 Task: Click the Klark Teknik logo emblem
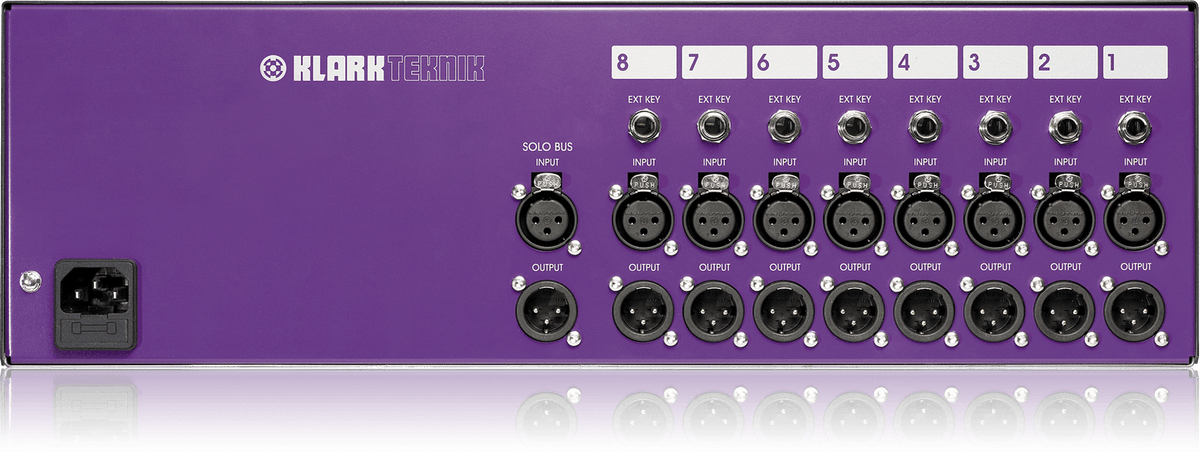(272, 68)
